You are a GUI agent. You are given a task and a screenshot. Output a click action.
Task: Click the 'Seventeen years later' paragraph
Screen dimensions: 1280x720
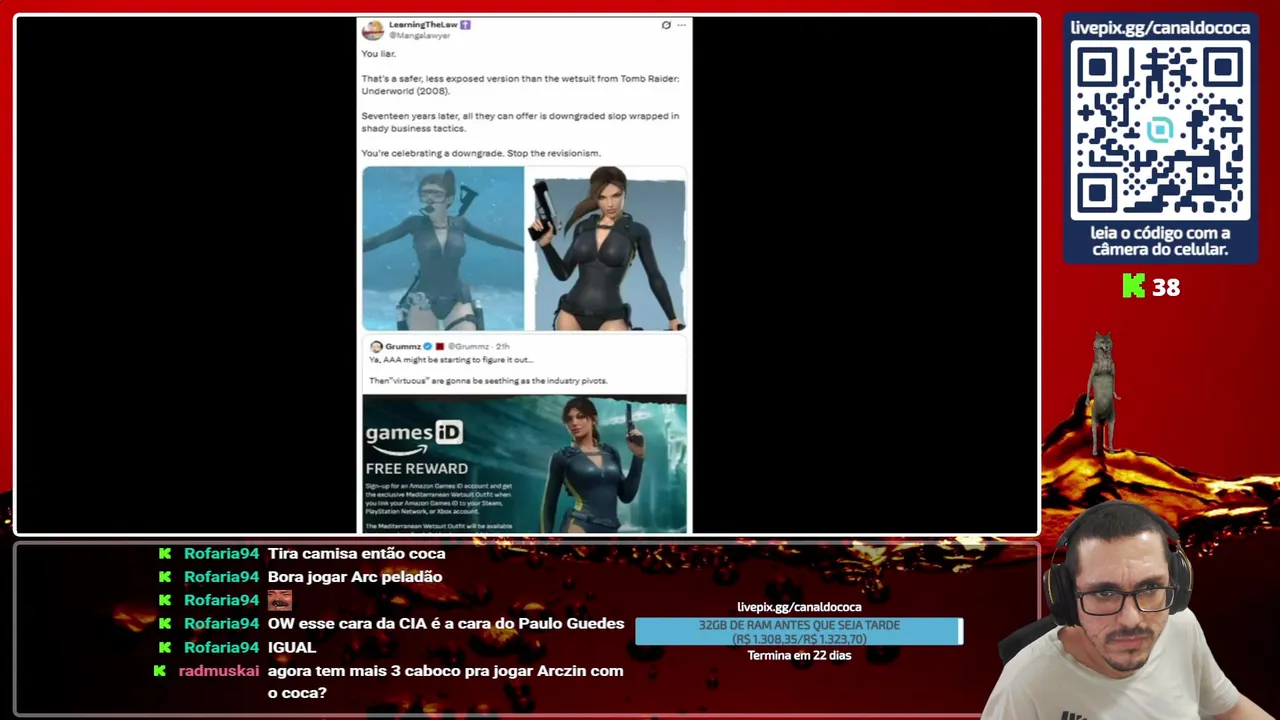point(520,122)
